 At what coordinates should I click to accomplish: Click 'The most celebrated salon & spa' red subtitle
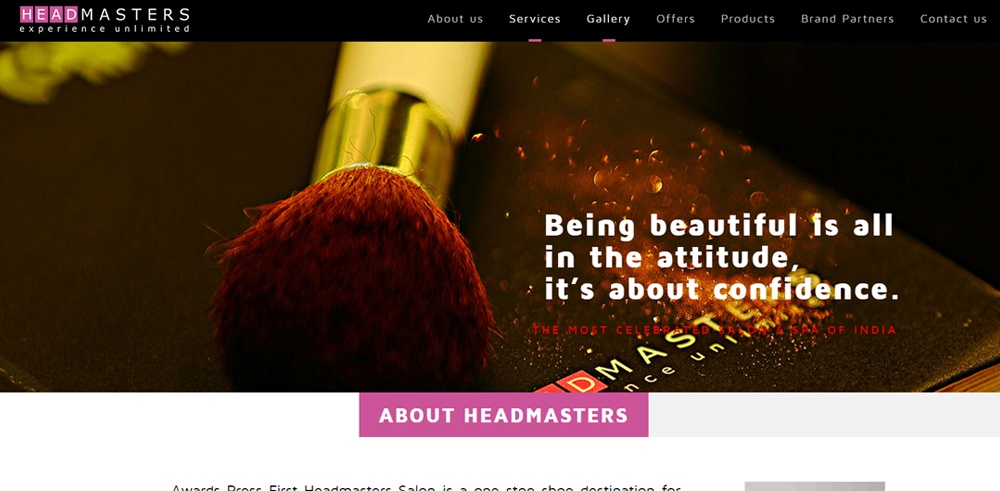click(715, 330)
